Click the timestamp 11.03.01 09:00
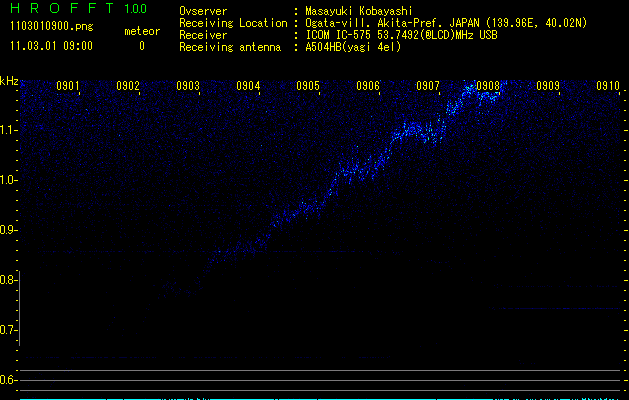 [51, 46]
